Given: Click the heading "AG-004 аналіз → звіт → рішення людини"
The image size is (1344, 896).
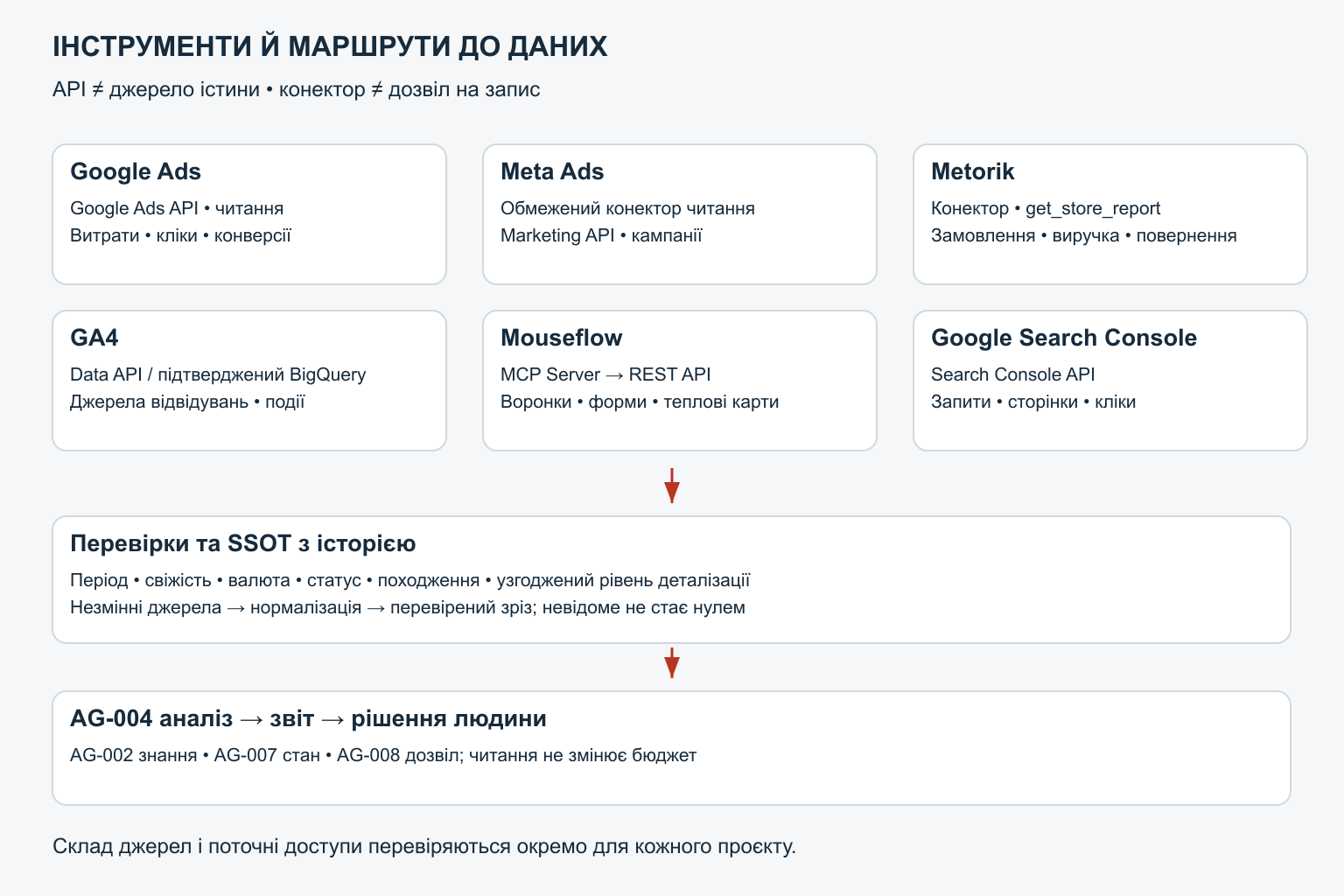Looking at the screenshot, I should pos(308,718).
